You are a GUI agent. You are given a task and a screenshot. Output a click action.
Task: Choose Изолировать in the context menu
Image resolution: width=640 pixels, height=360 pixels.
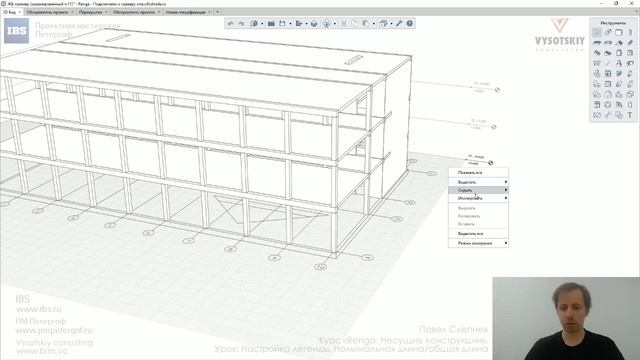pos(478,198)
